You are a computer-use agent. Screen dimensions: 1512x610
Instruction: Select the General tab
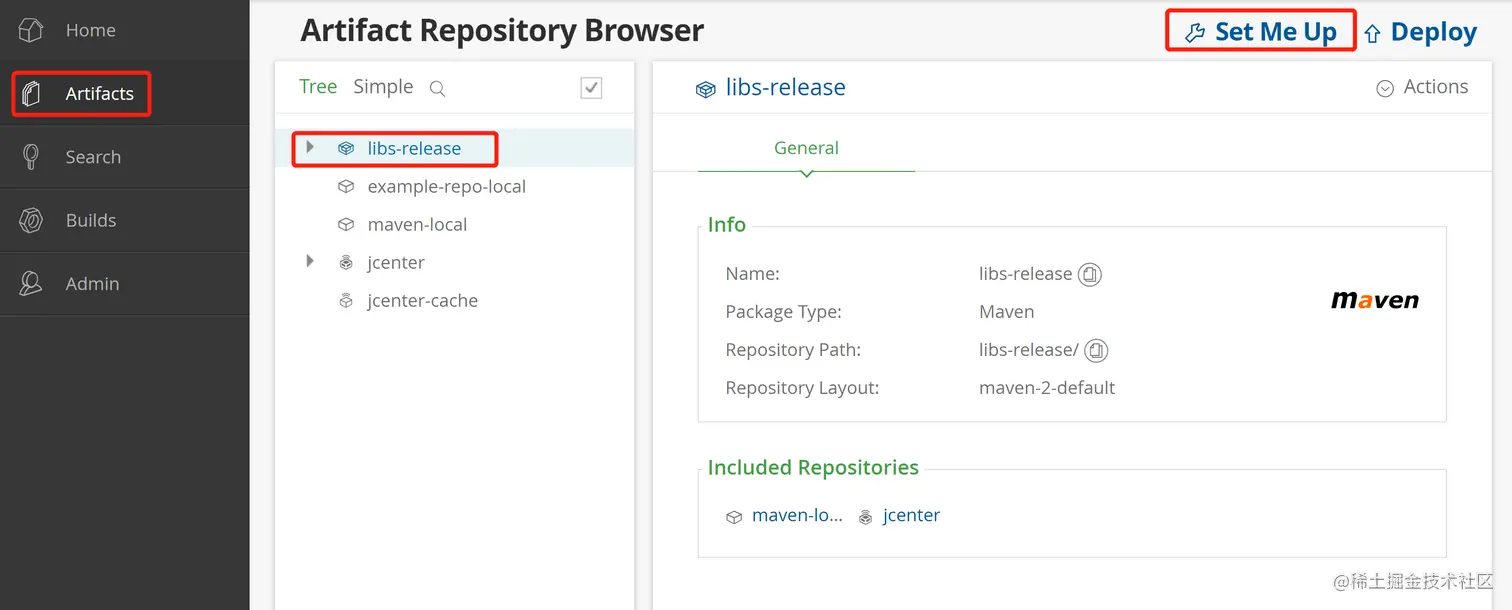[x=806, y=148]
